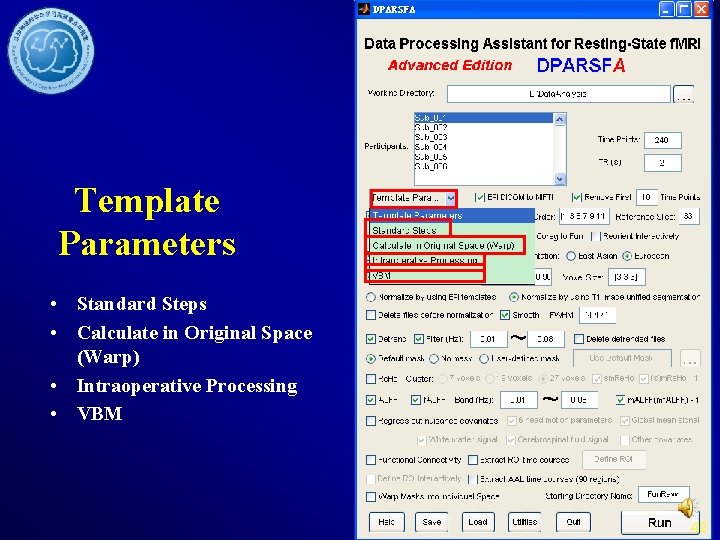Toggle Functional Connectivity checkbox
Viewport: 720px width, 540px height.
[371, 460]
